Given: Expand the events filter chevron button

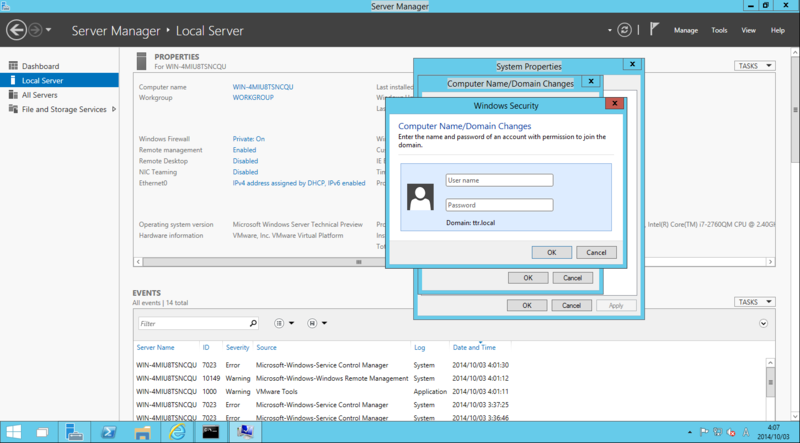Looking at the screenshot, I should [763, 323].
